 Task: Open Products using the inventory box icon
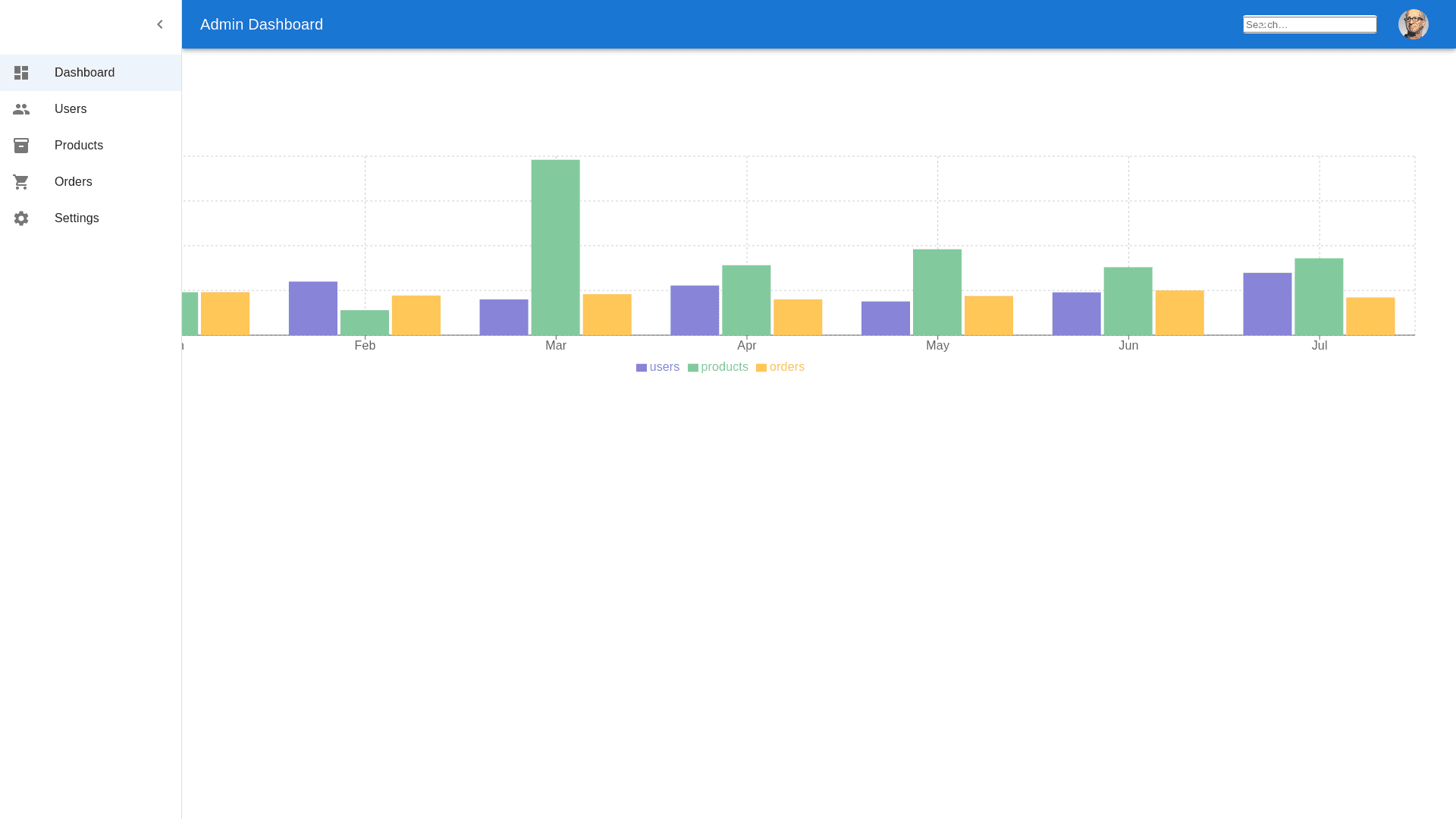21,145
